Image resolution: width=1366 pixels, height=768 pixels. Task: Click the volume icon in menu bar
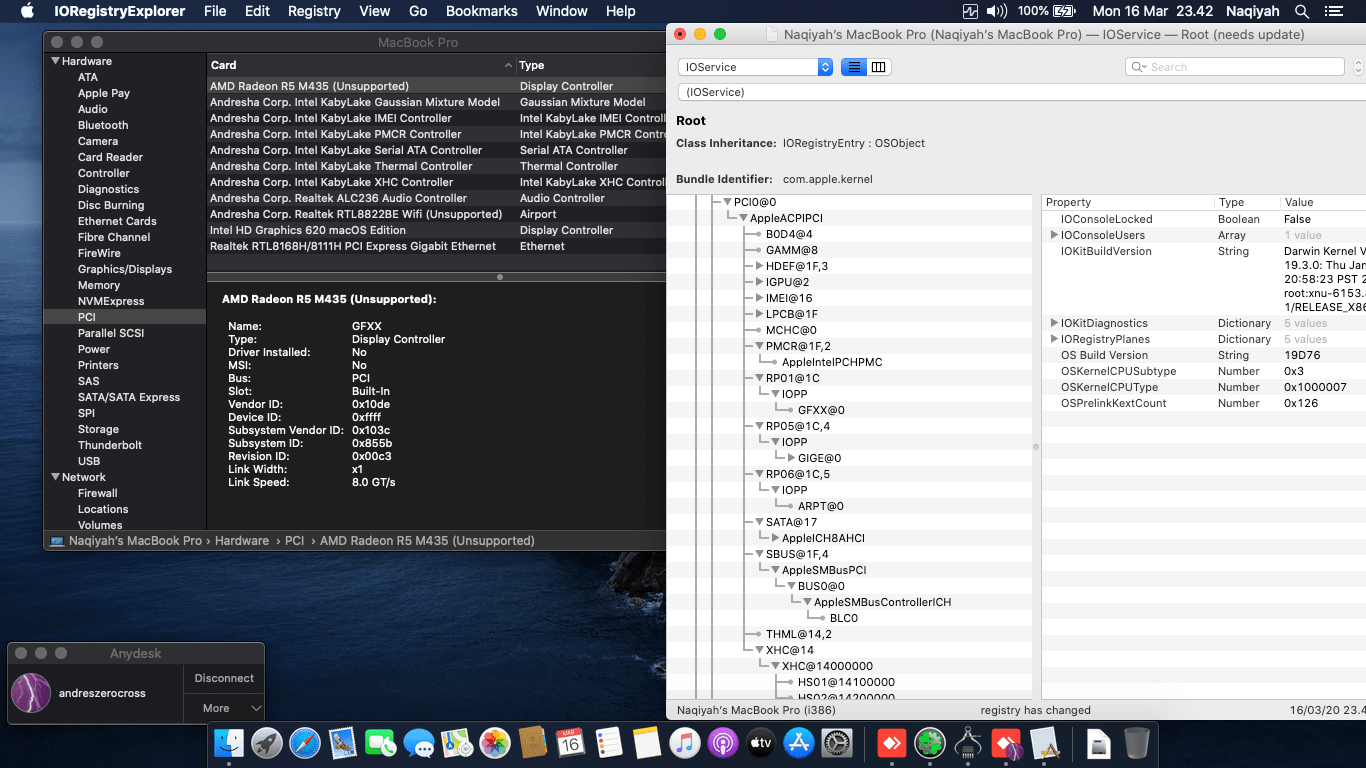(997, 11)
